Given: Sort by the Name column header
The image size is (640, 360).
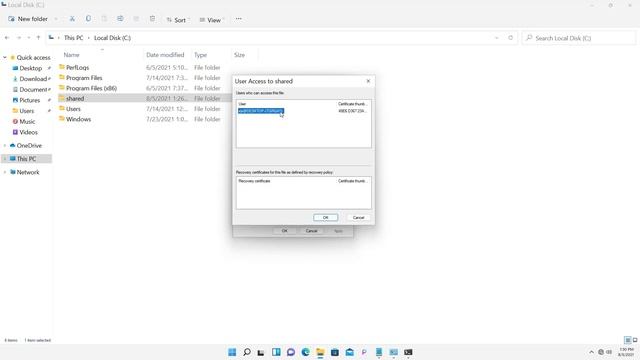Looking at the screenshot, I should pyautogui.click(x=71, y=55).
